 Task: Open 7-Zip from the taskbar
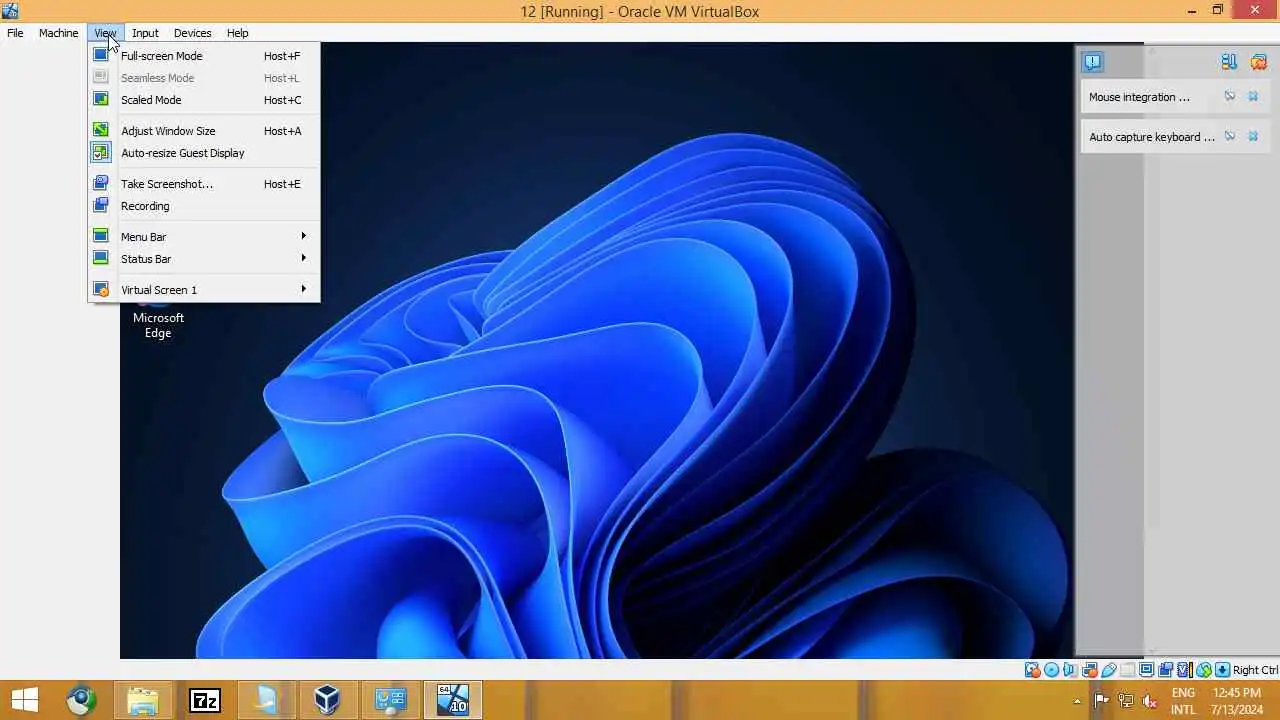pos(205,700)
